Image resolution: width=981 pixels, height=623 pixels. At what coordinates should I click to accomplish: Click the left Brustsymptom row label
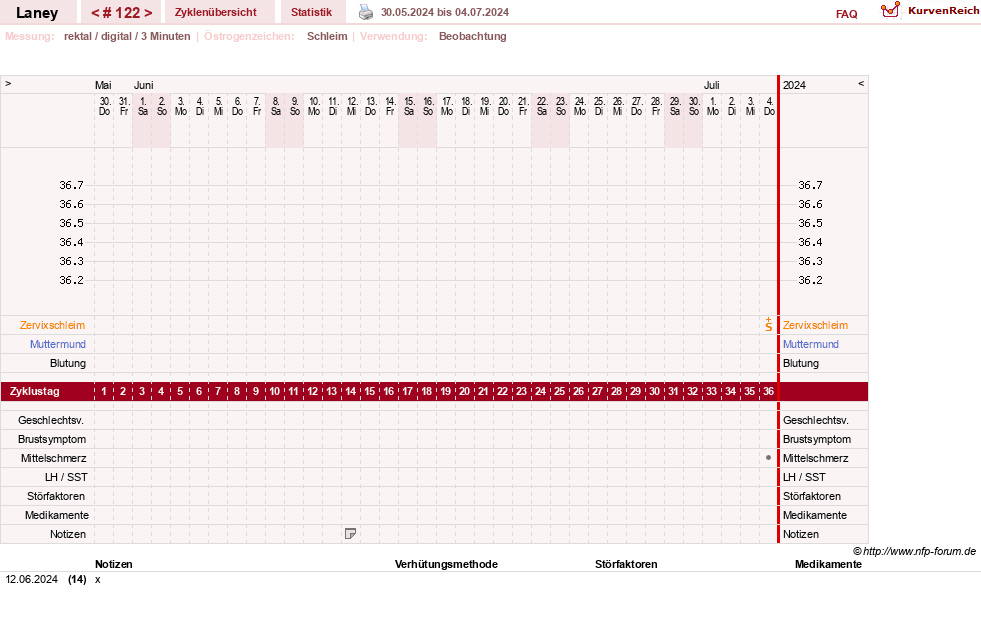coord(52,439)
